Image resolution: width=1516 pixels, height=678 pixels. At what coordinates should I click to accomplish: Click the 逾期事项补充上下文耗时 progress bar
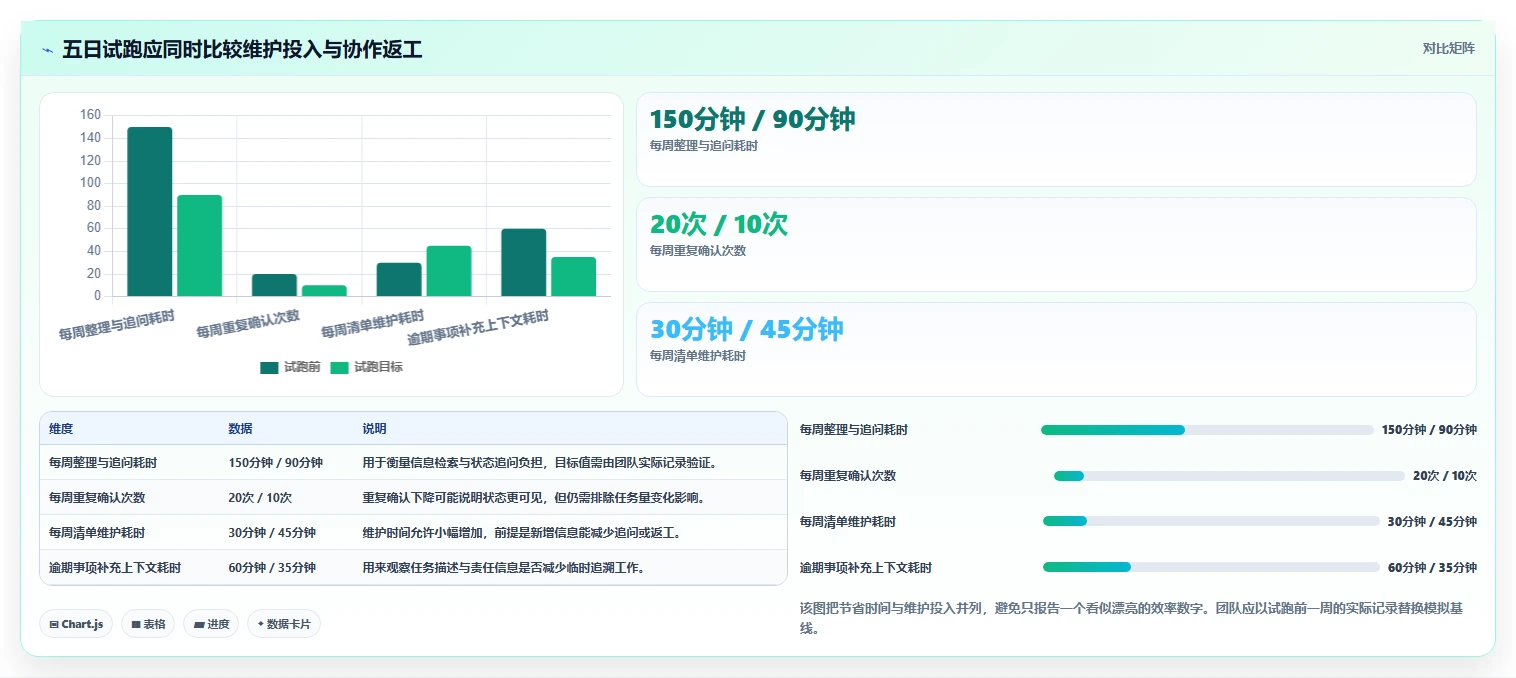1211,567
